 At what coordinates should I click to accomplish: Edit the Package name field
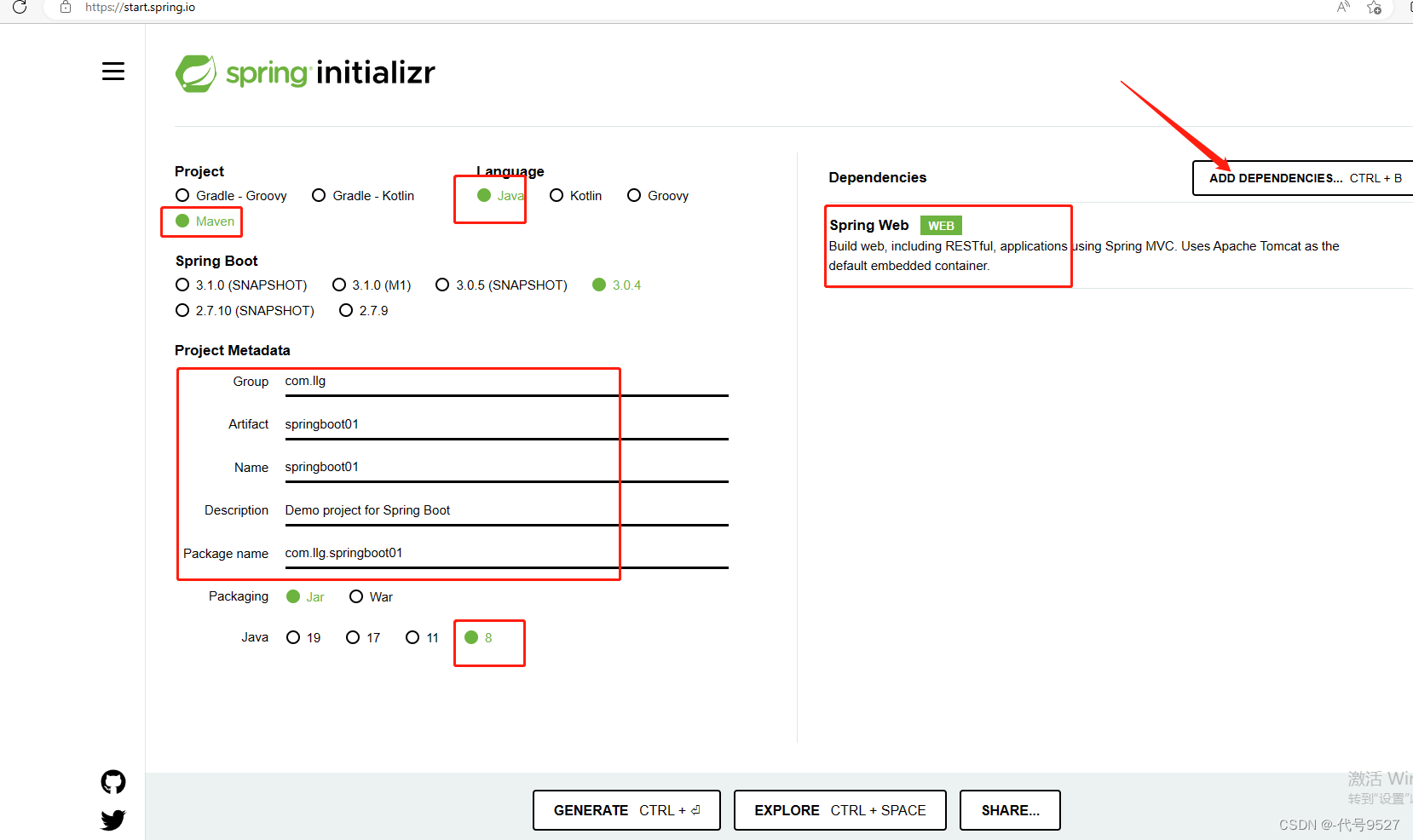coord(506,554)
